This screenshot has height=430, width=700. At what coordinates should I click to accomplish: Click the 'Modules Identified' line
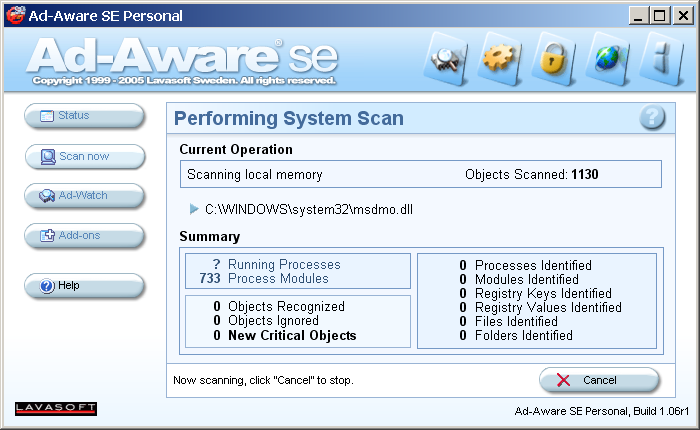point(519,280)
